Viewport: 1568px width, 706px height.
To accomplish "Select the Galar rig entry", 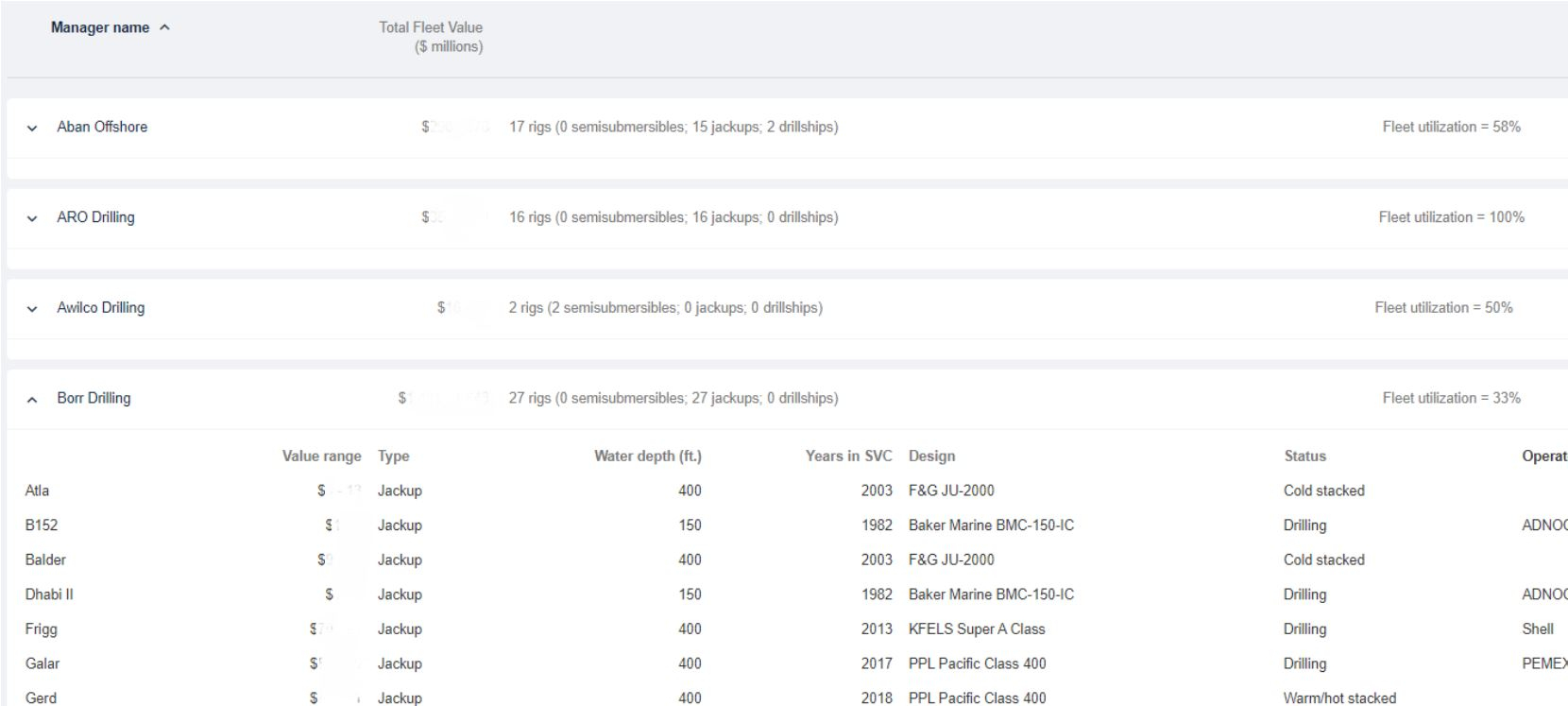I will 42,663.
